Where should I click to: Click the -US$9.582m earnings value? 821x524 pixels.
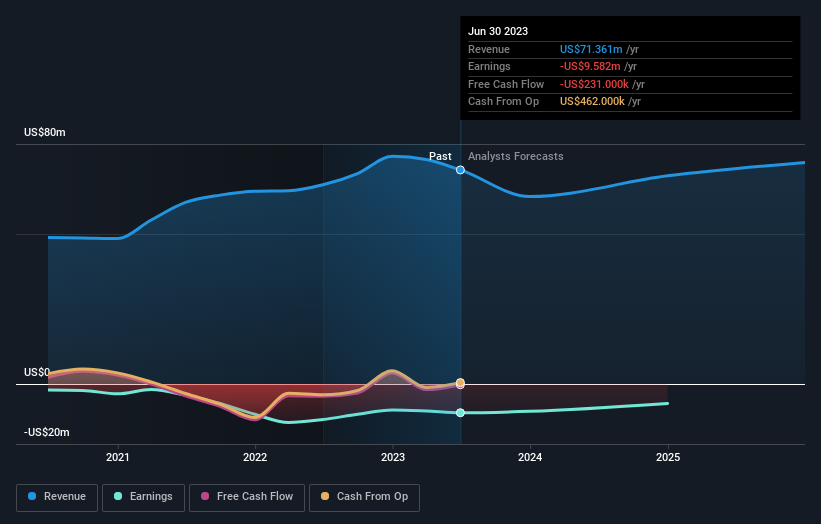590,66
